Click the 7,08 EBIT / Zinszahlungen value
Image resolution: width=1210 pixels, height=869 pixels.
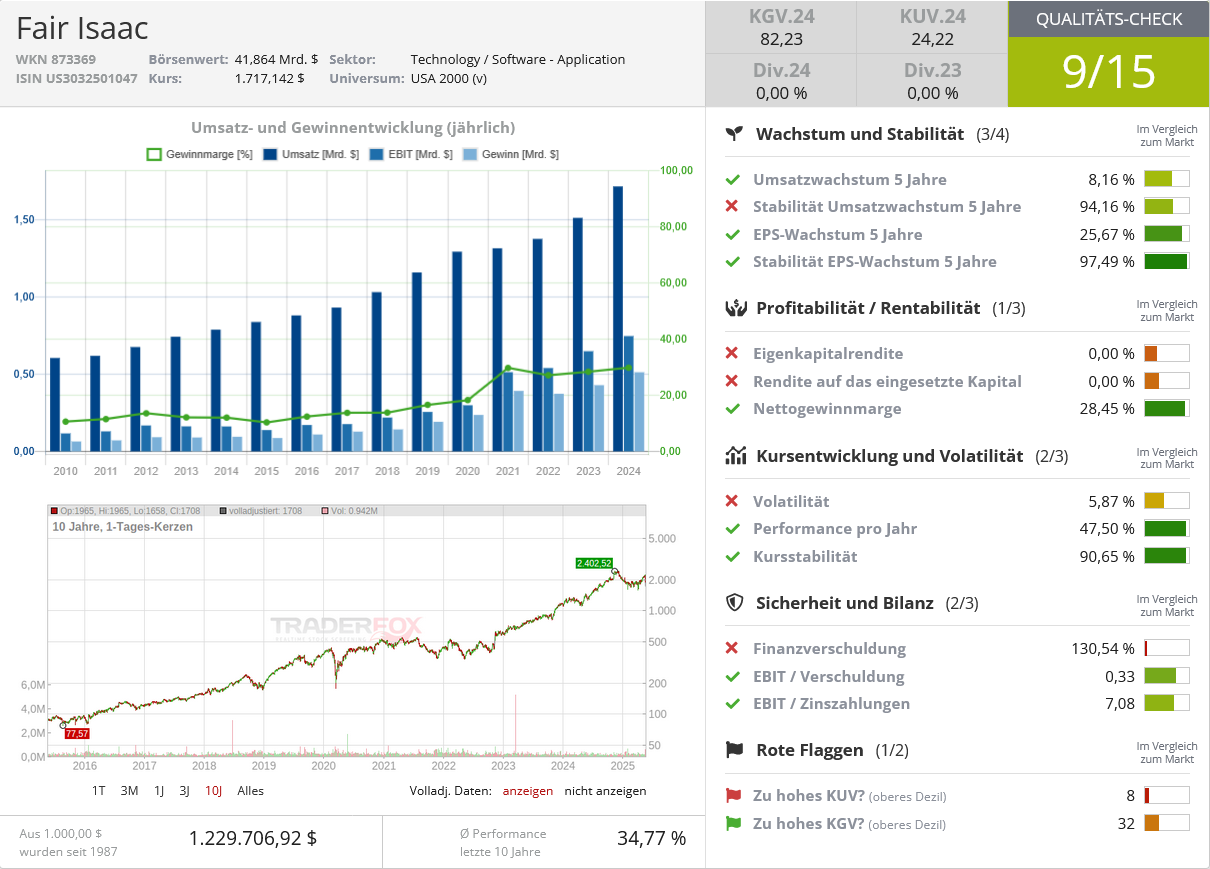1120,703
